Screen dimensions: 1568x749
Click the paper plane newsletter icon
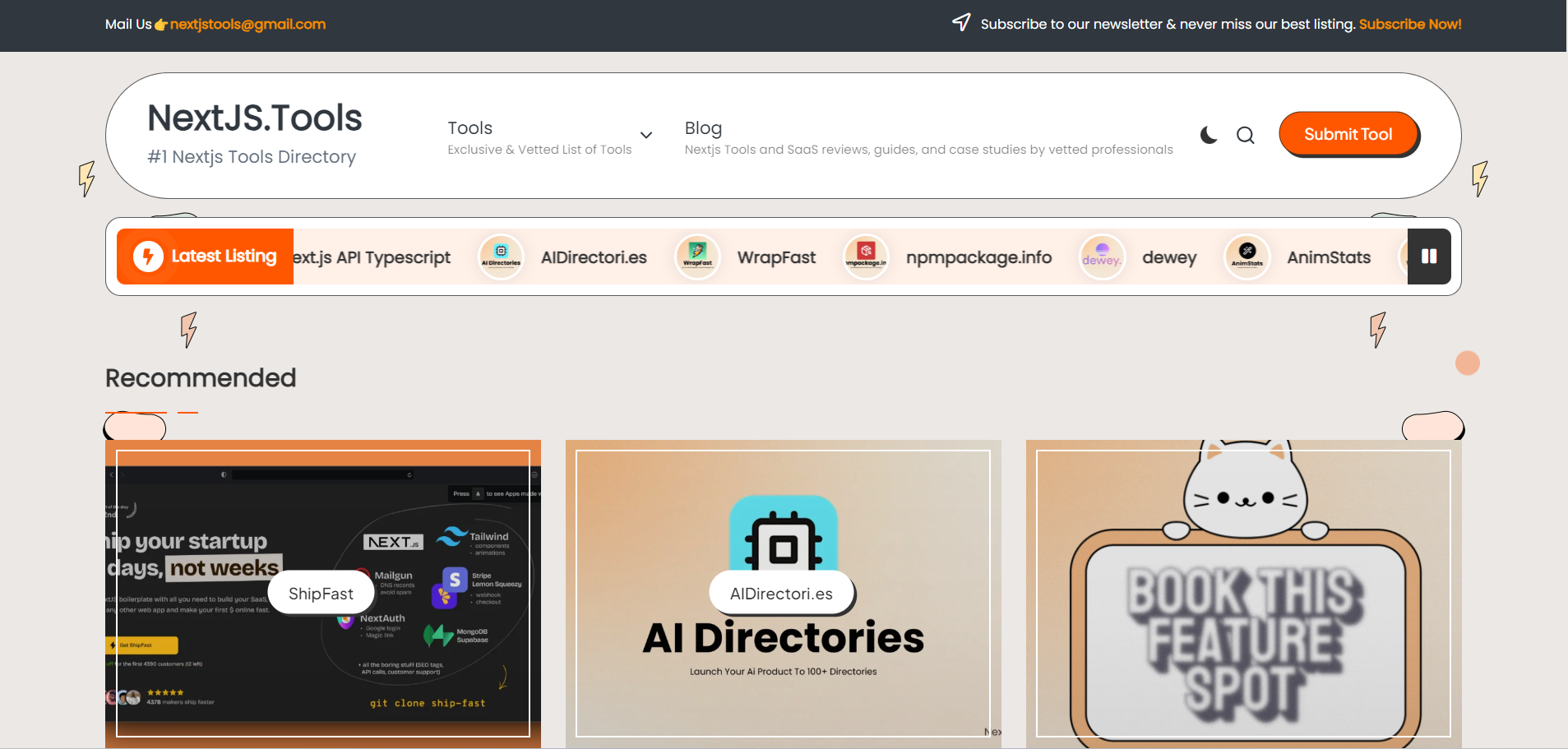(x=961, y=22)
